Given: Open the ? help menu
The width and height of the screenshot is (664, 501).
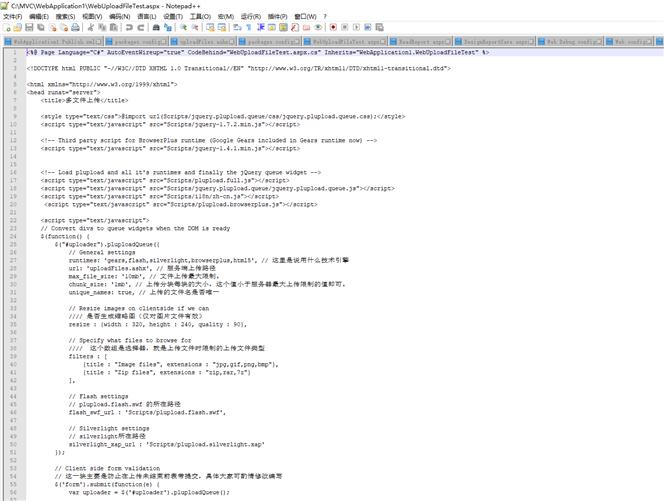Looking at the screenshot, I should pyautogui.click(x=325, y=17).
